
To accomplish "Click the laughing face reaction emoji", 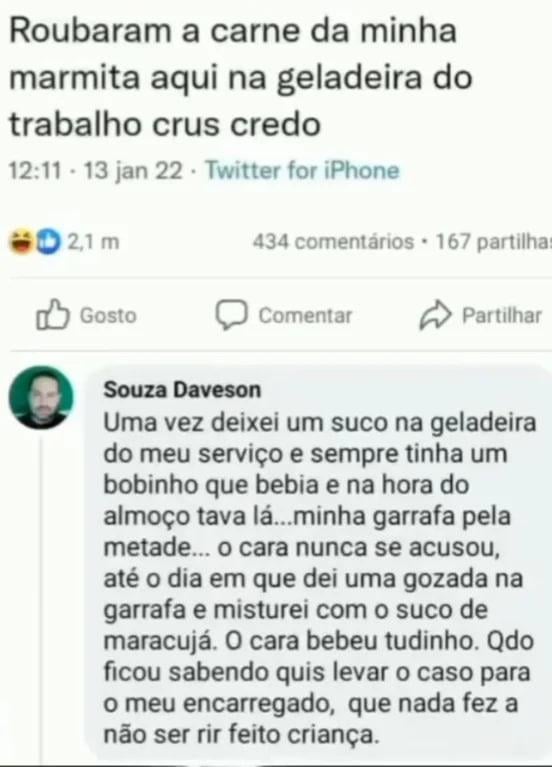I will [x=22, y=242].
